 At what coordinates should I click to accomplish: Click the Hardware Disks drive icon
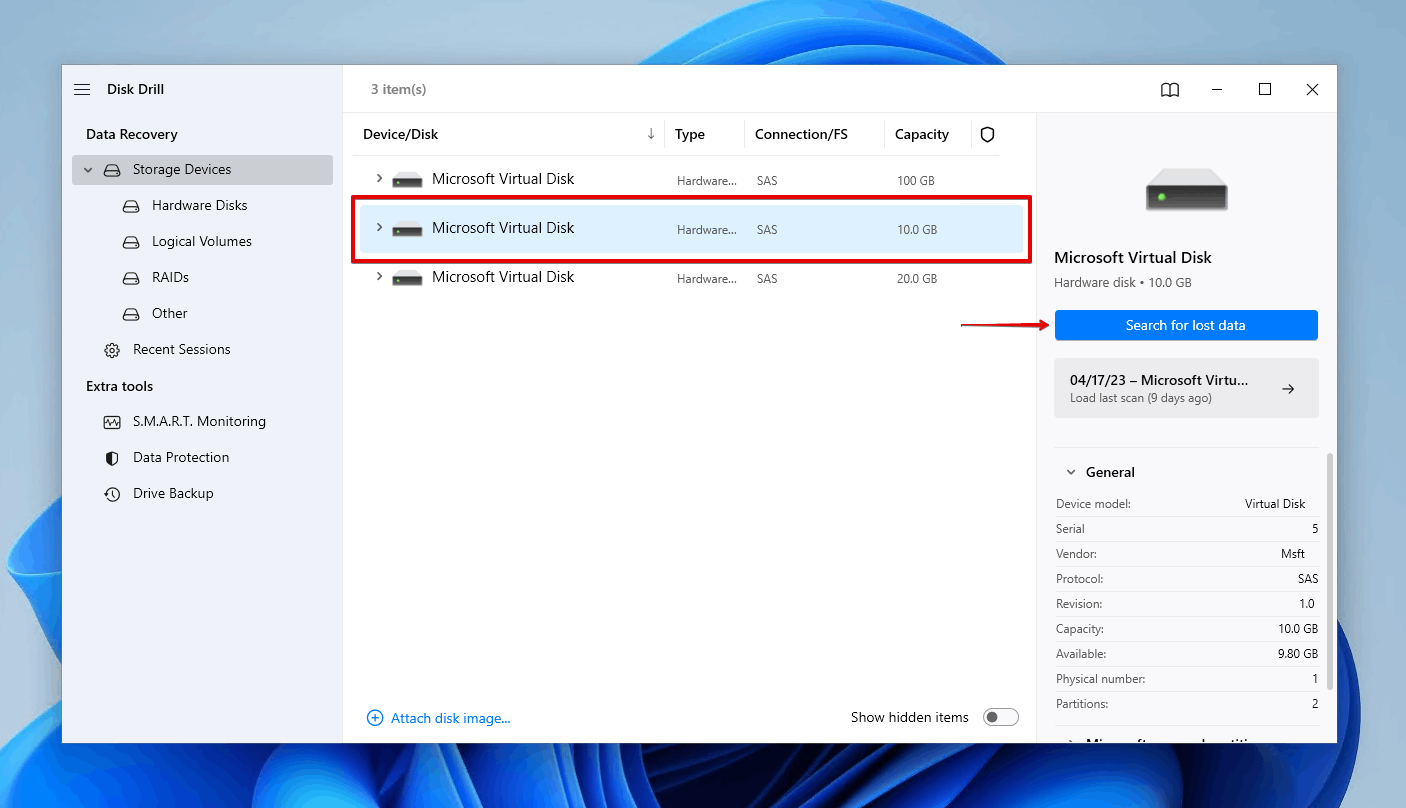coord(131,206)
